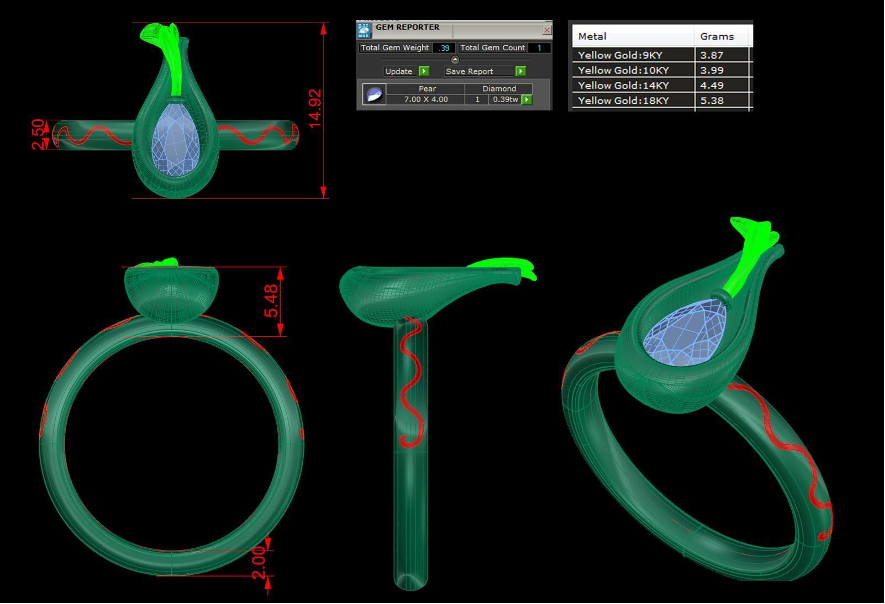The width and height of the screenshot is (885, 604).
Task: Click the 14.92 height dimension label
Action: (x=315, y=107)
